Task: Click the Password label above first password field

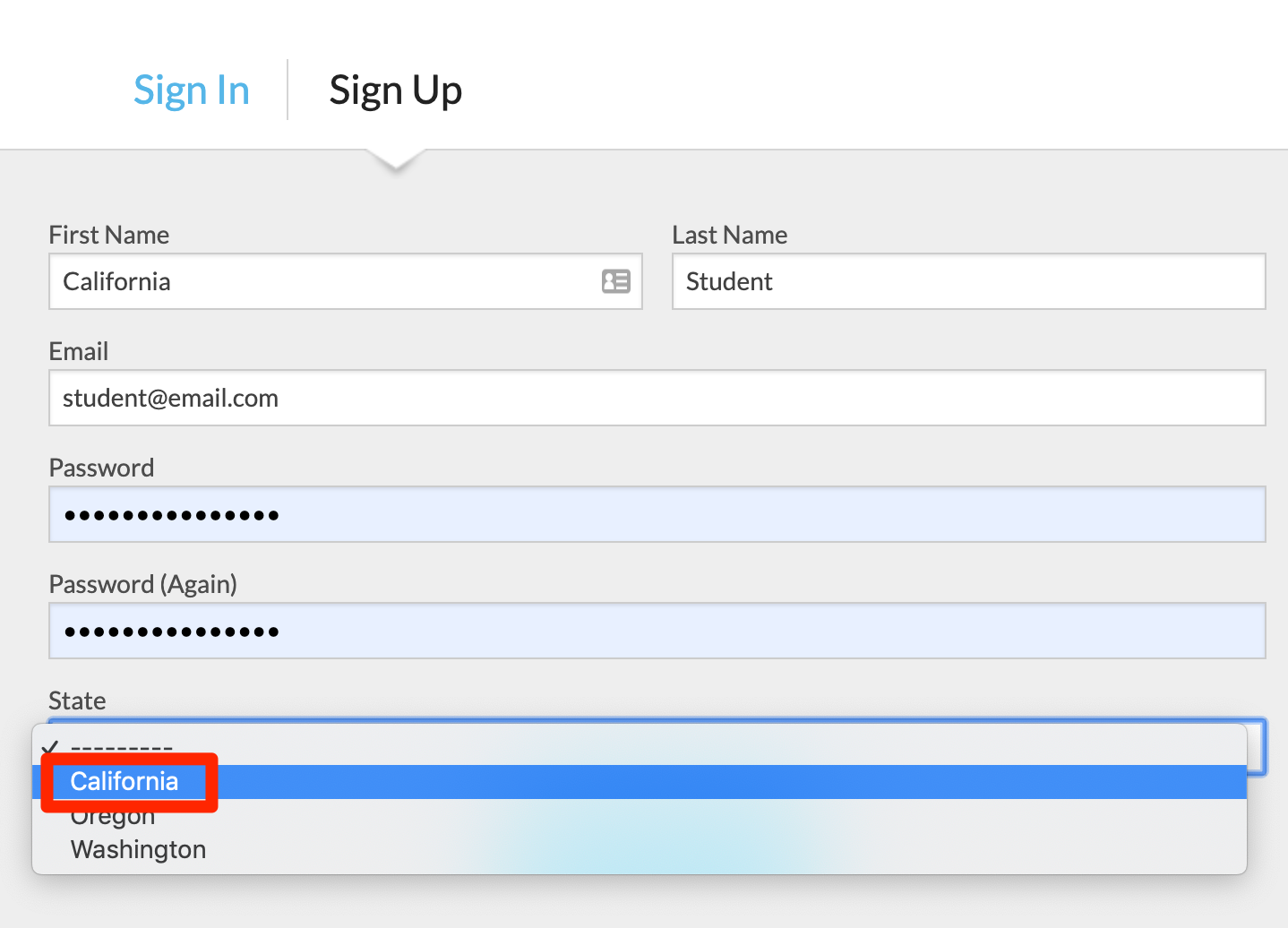Action: click(x=101, y=468)
